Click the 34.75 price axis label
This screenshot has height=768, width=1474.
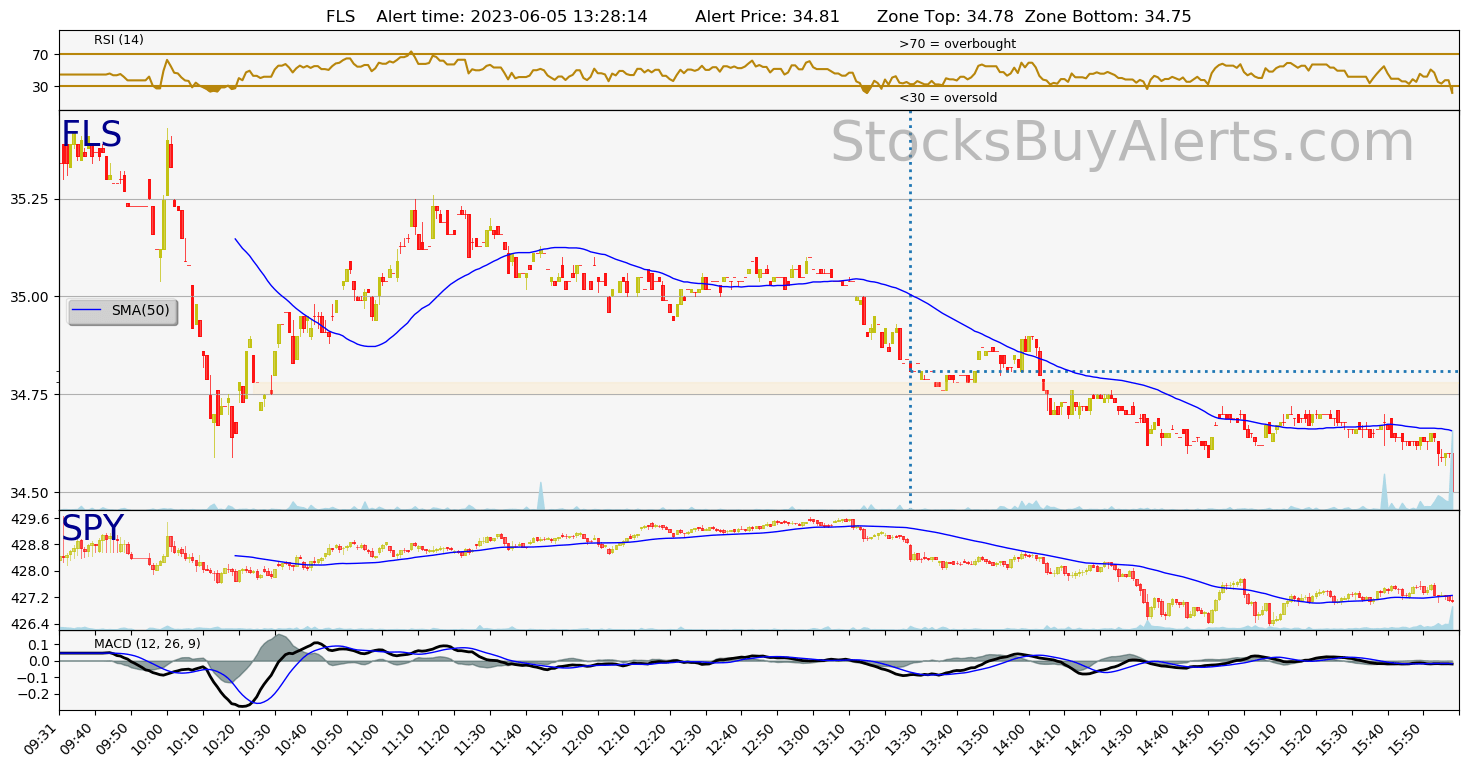tap(30, 395)
